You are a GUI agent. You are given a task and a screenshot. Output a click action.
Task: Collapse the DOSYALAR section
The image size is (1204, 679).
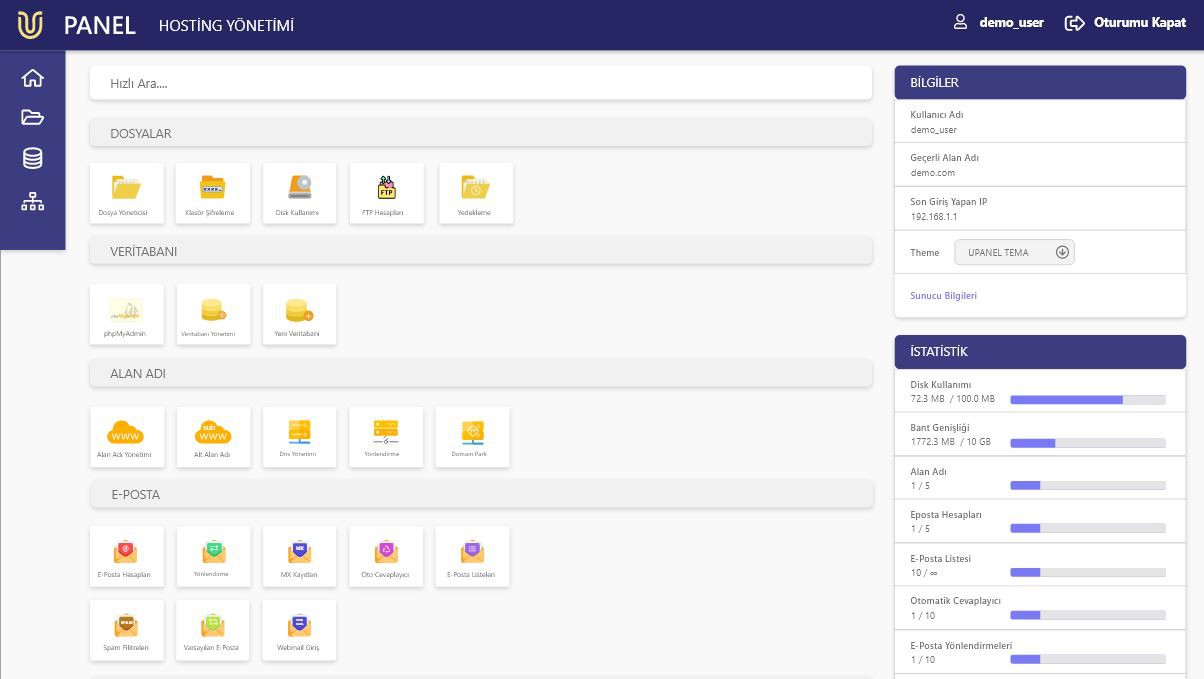pos(481,133)
